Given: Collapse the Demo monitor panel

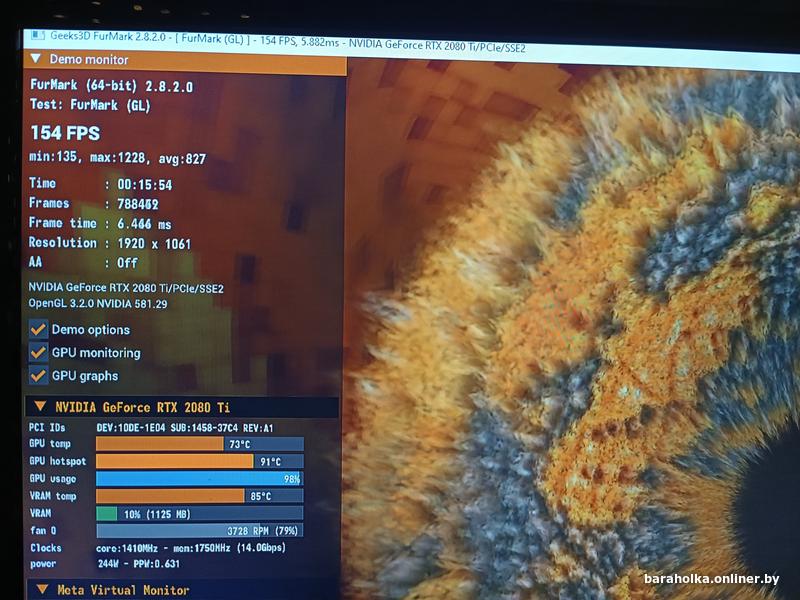Looking at the screenshot, I should point(36,60).
